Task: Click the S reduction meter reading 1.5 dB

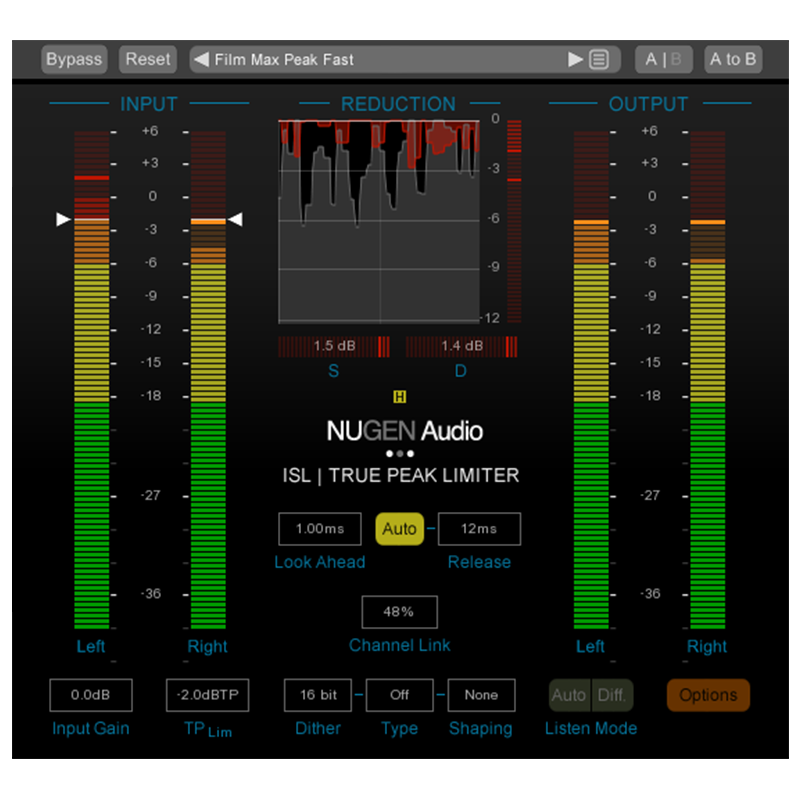Action: click(x=334, y=346)
